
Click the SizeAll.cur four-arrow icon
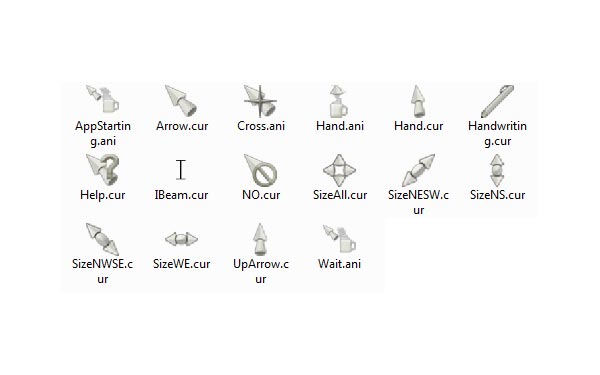(339, 170)
